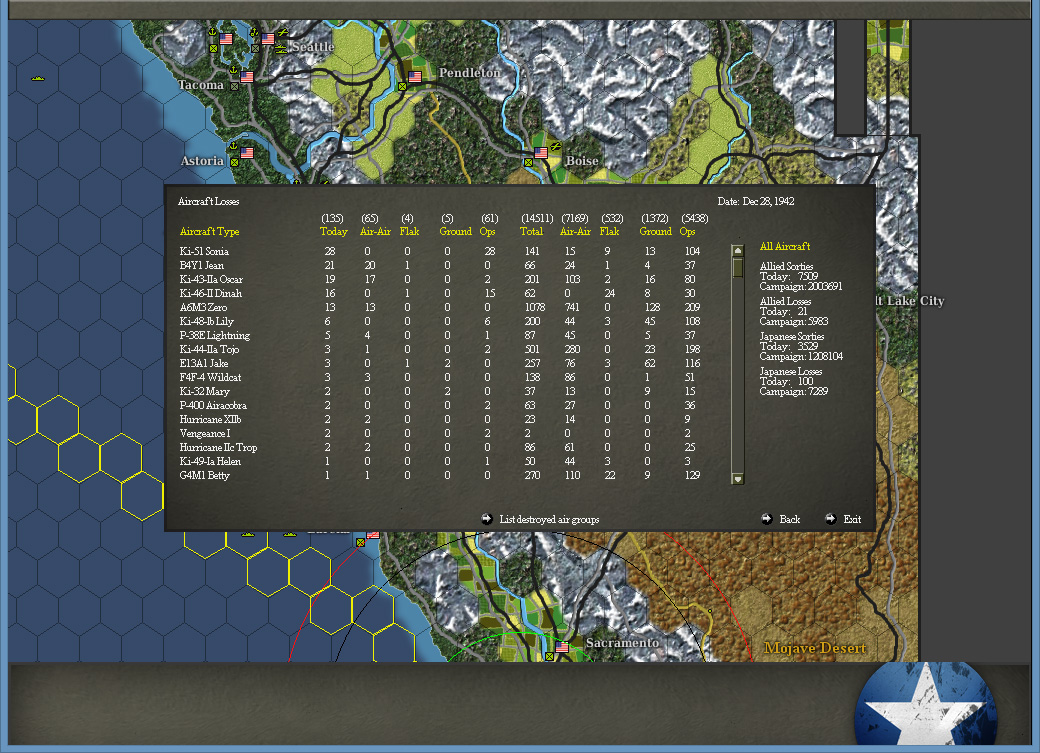The width and height of the screenshot is (1040, 753).
Task: Select the green base marker at Pendleton
Action: (x=403, y=87)
